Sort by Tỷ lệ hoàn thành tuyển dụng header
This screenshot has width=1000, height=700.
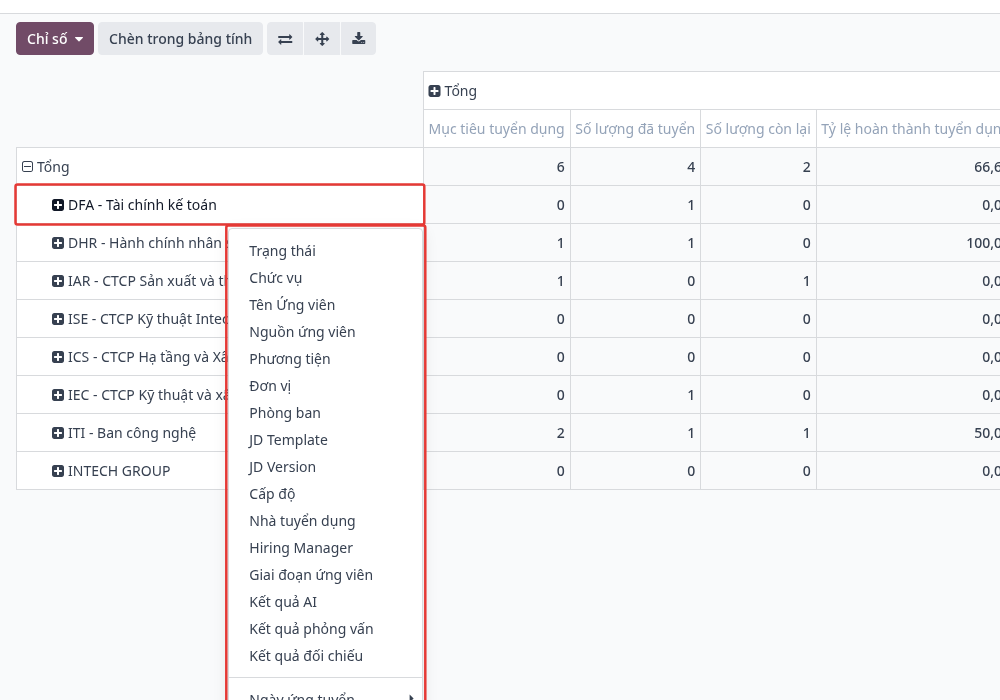click(x=908, y=129)
